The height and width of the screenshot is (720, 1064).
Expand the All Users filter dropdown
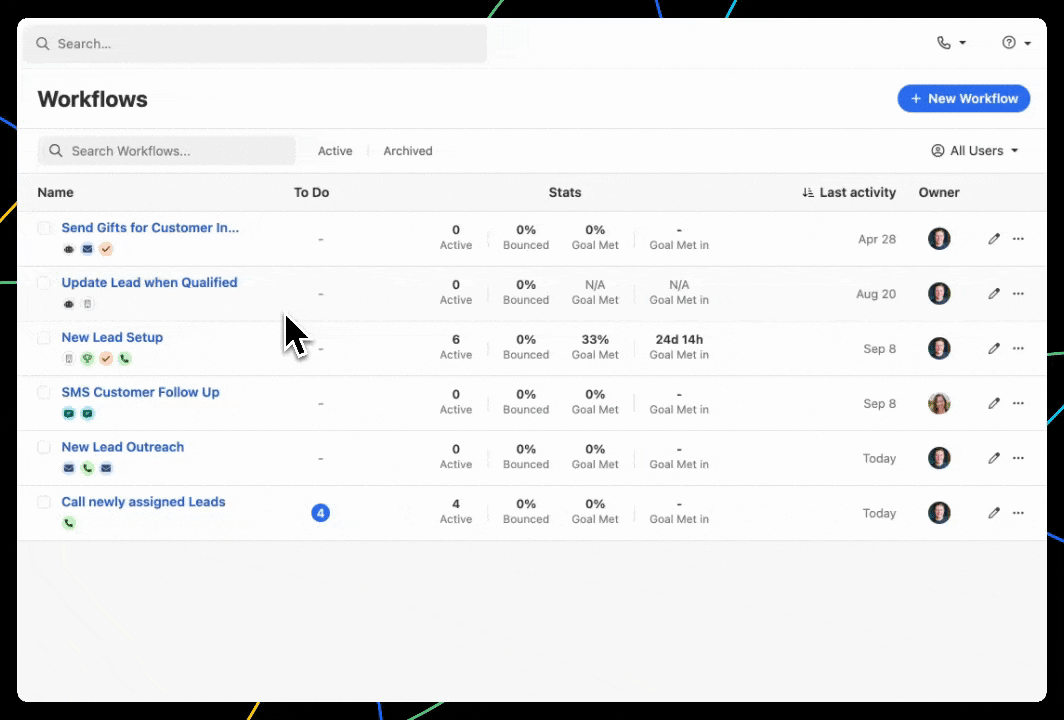(x=974, y=151)
